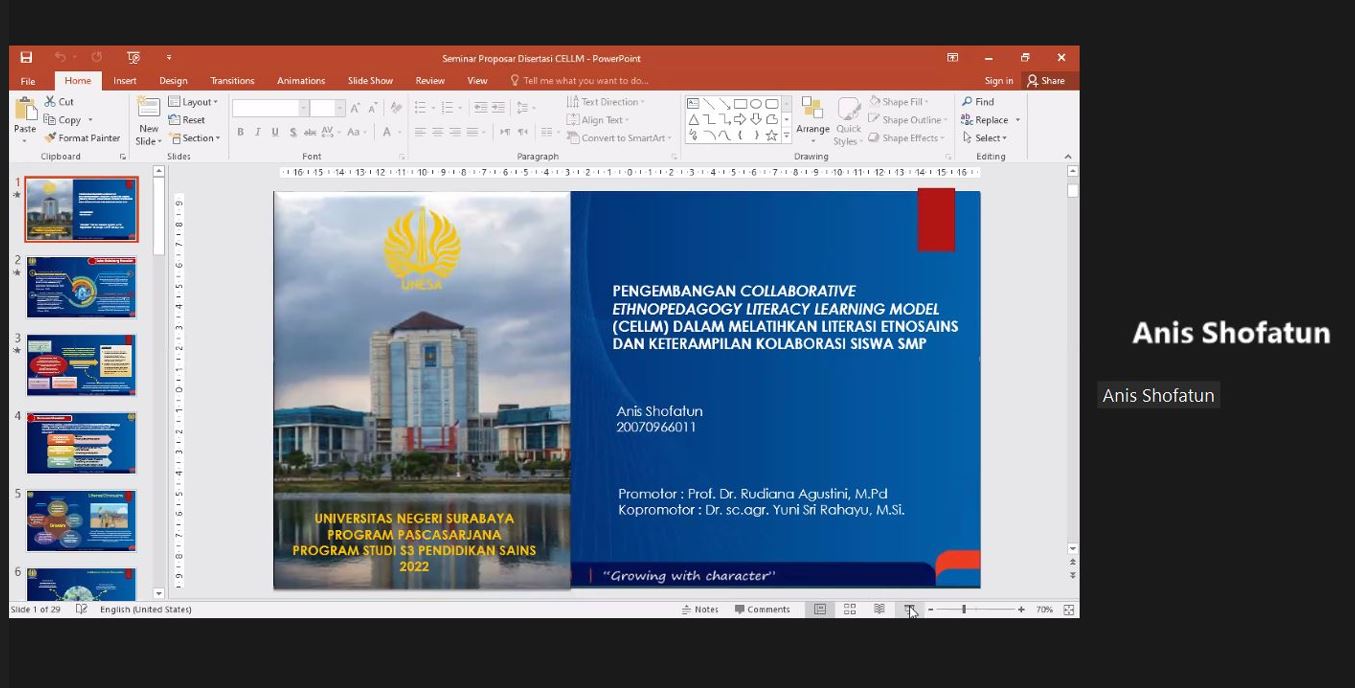The image size is (1355, 688).
Task: Click fit slide to current window icon
Action: tap(1069, 609)
